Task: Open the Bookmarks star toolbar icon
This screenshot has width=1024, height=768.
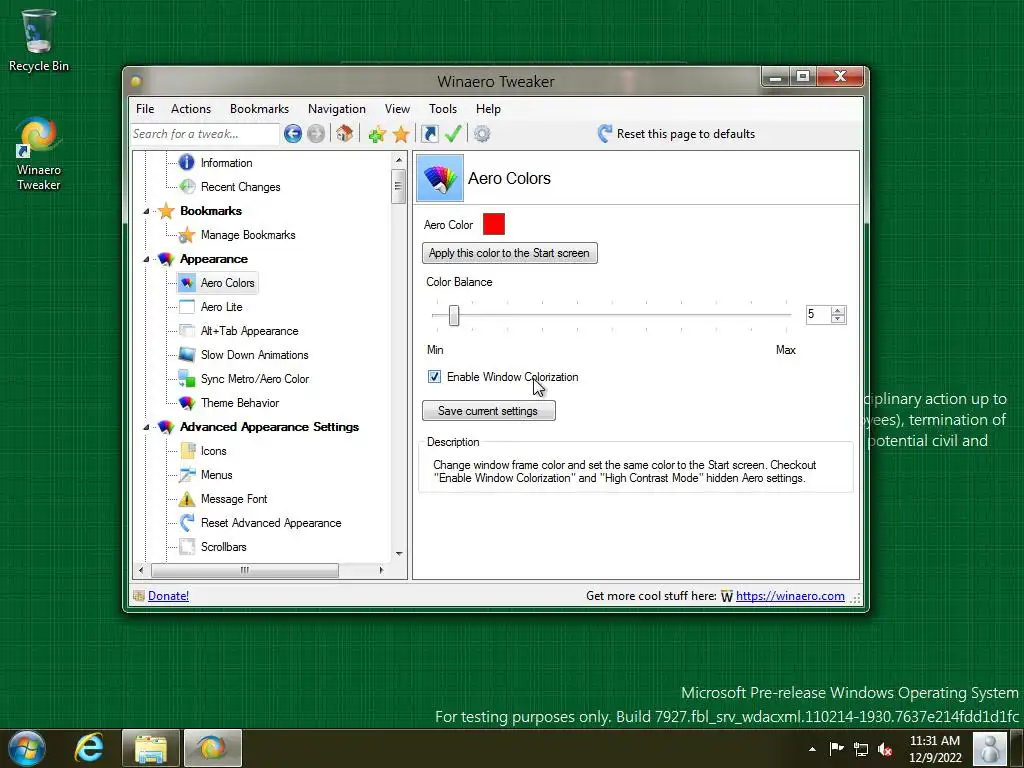Action: 401,135
